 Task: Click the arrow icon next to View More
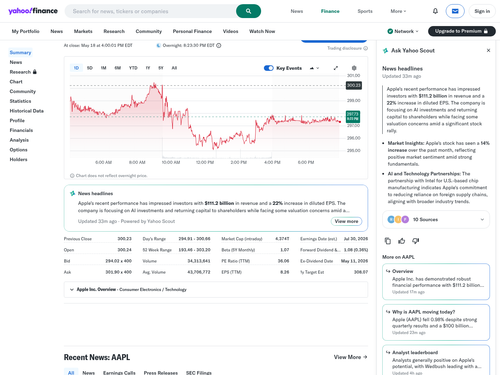365,357
